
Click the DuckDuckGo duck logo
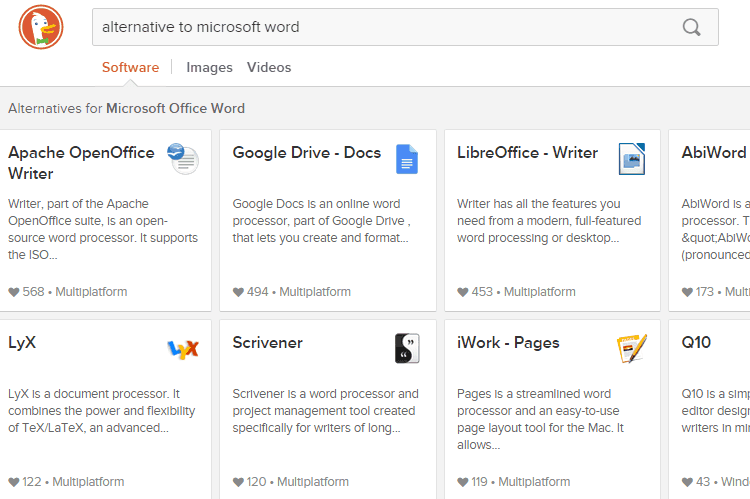[x=41, y=27]
